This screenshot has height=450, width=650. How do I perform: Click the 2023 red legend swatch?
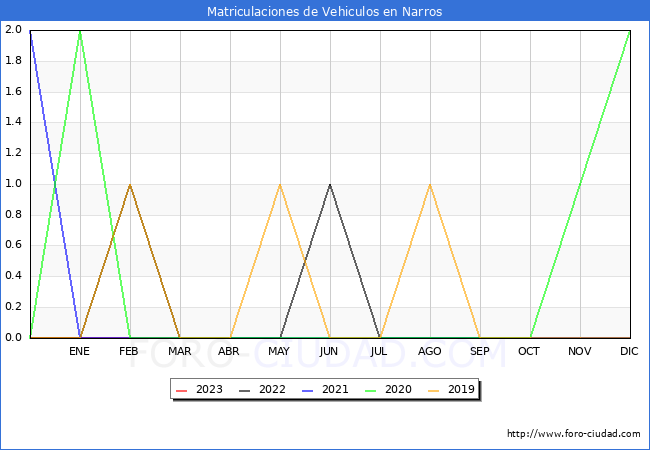[x=182, y=390]
